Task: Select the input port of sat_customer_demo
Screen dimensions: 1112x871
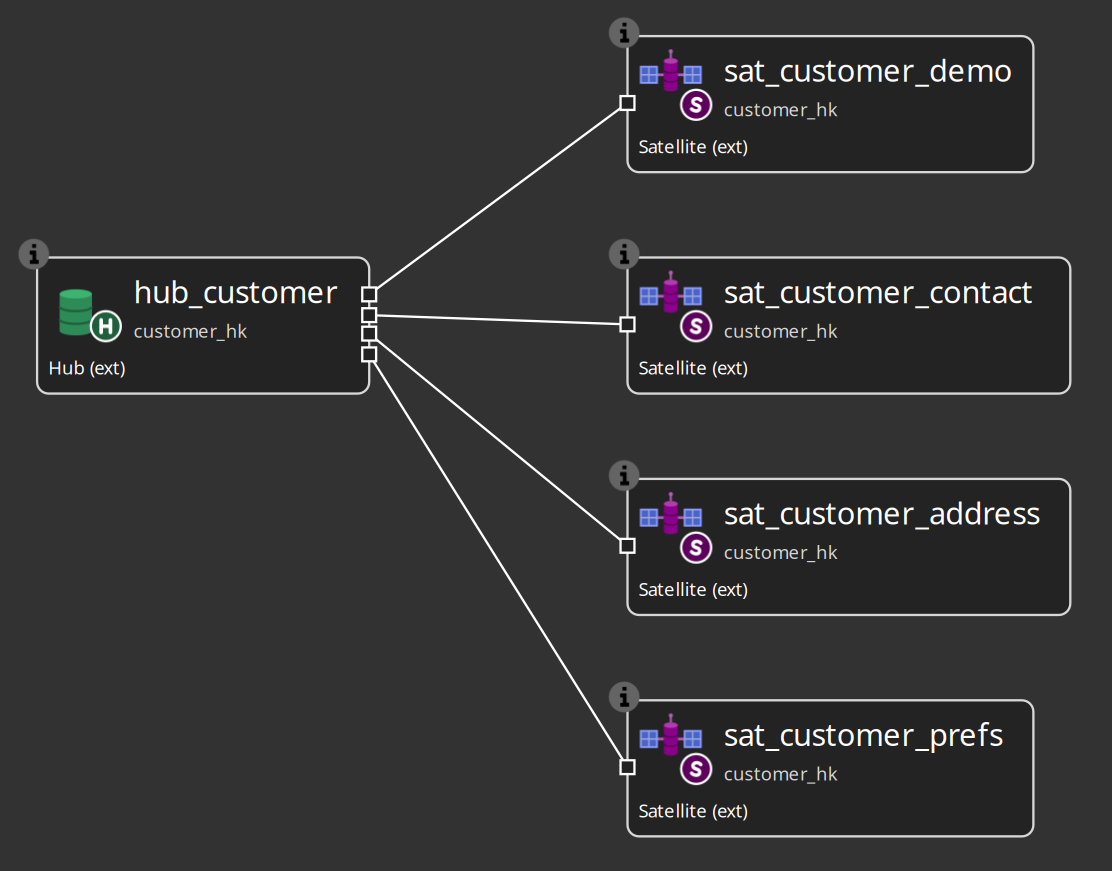Action: pos(627,103)
